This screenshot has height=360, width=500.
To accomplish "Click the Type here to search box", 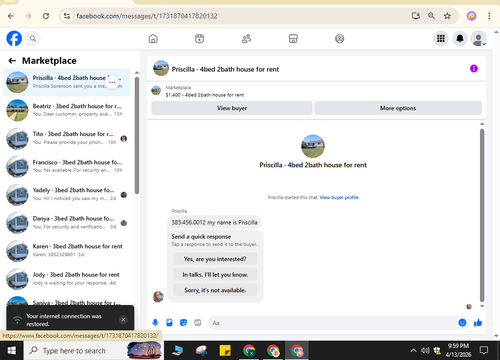I will click(x=93, y=351).
